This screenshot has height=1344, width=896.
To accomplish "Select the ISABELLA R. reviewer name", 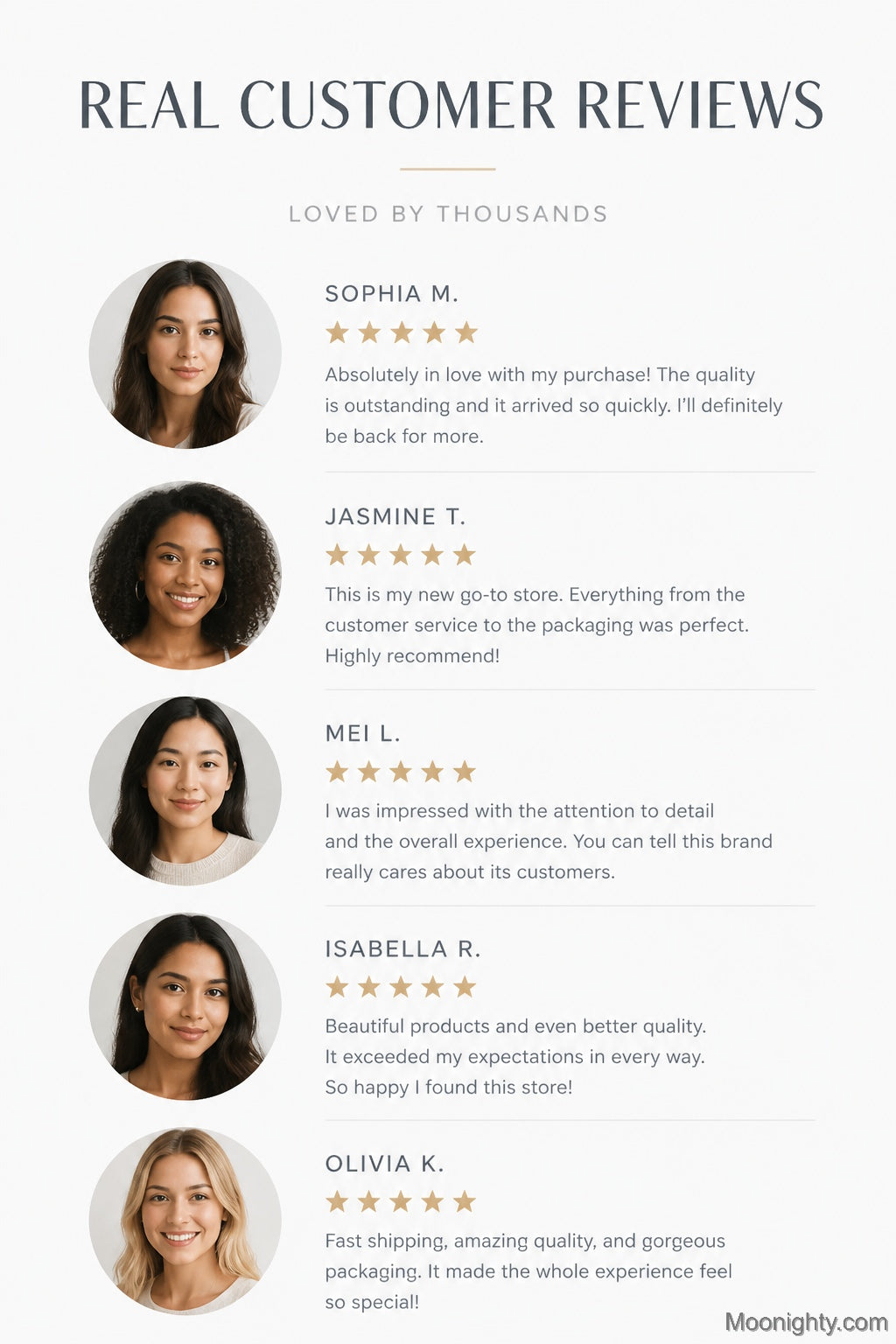I will click(403, 949).
